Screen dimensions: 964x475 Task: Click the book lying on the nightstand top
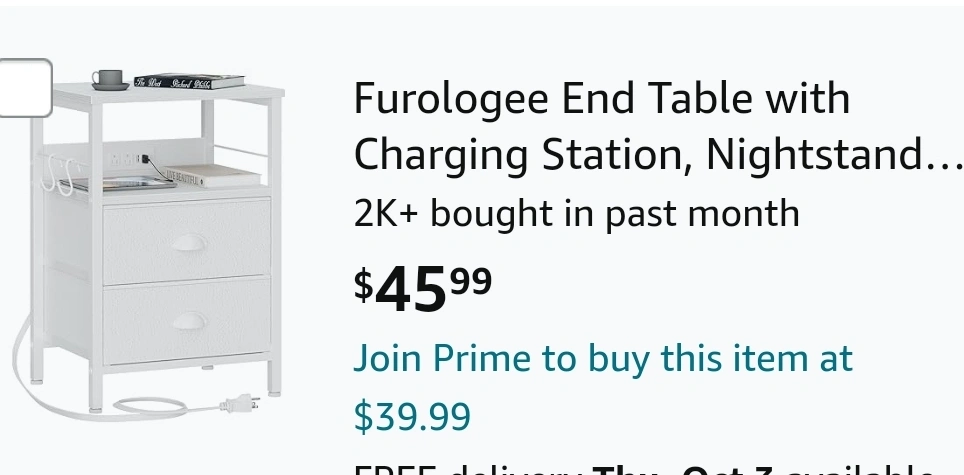[x=192, y=82]
